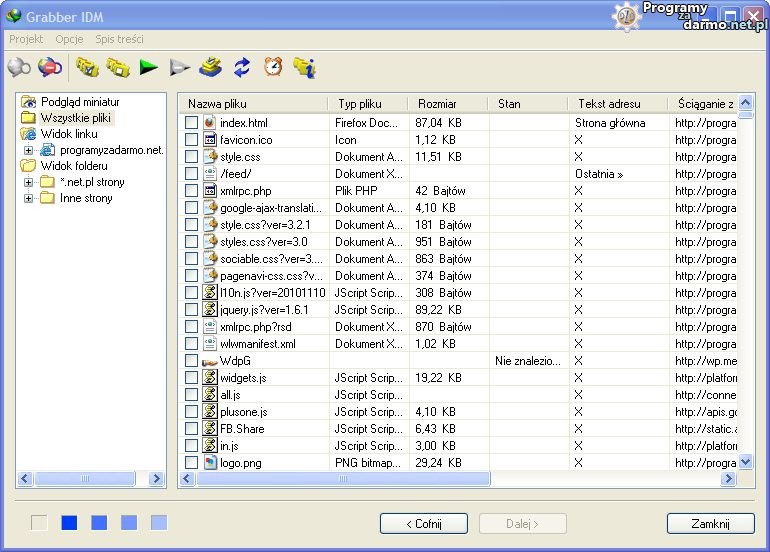Click the folder info icon in toolbar

(x=304, y=67)
